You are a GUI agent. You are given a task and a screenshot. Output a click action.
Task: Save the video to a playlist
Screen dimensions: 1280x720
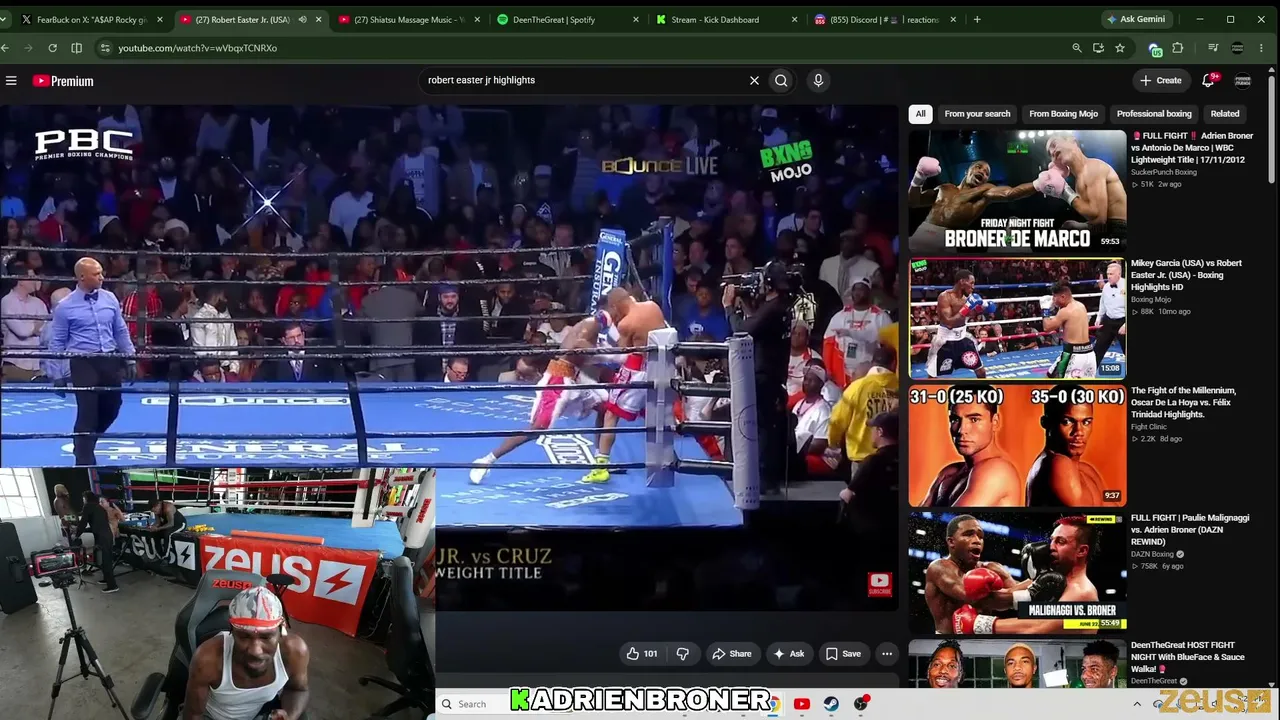842,654
